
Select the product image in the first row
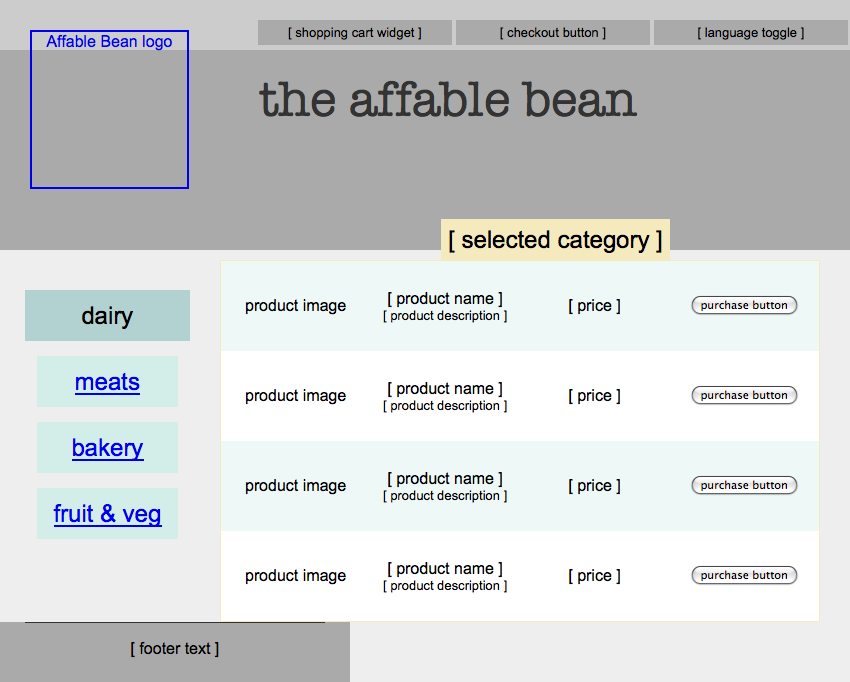pos(295,306)
